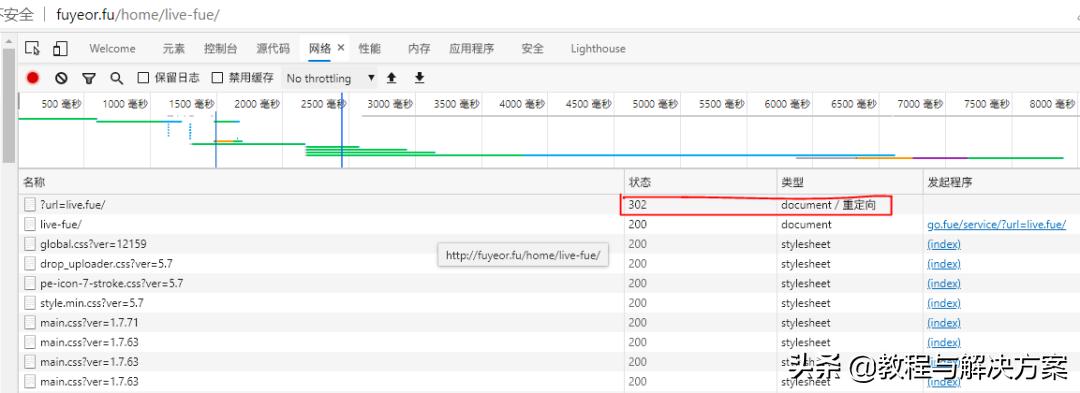Select the drop_uploader.css?ver=5.7 request name
The image size is (1080, 393).
(x=106, y=264)
